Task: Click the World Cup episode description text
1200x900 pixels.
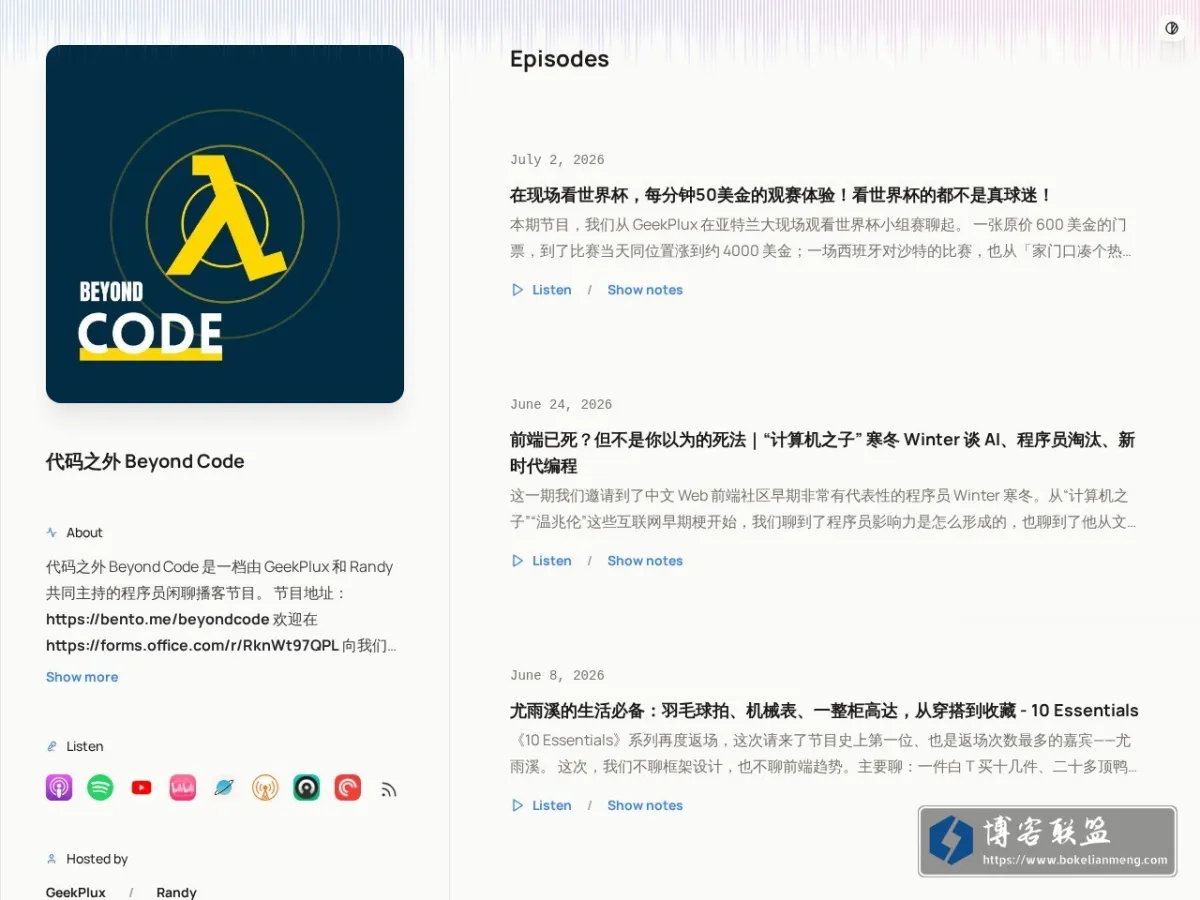Action: click(823, 238)
